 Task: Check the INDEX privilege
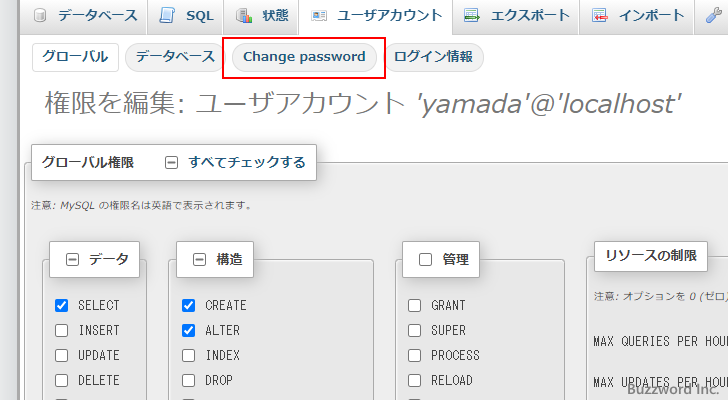click(x=188, y=355)
